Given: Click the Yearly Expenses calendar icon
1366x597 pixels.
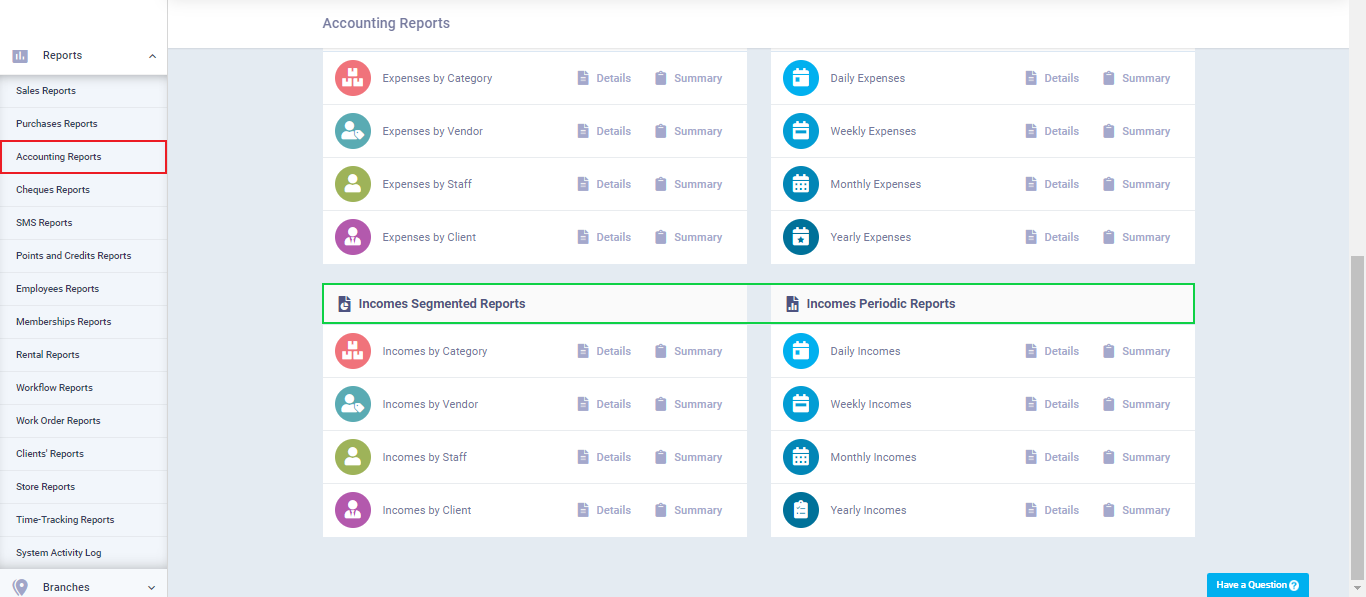Looking at the screenshot, I should point(800,237).
